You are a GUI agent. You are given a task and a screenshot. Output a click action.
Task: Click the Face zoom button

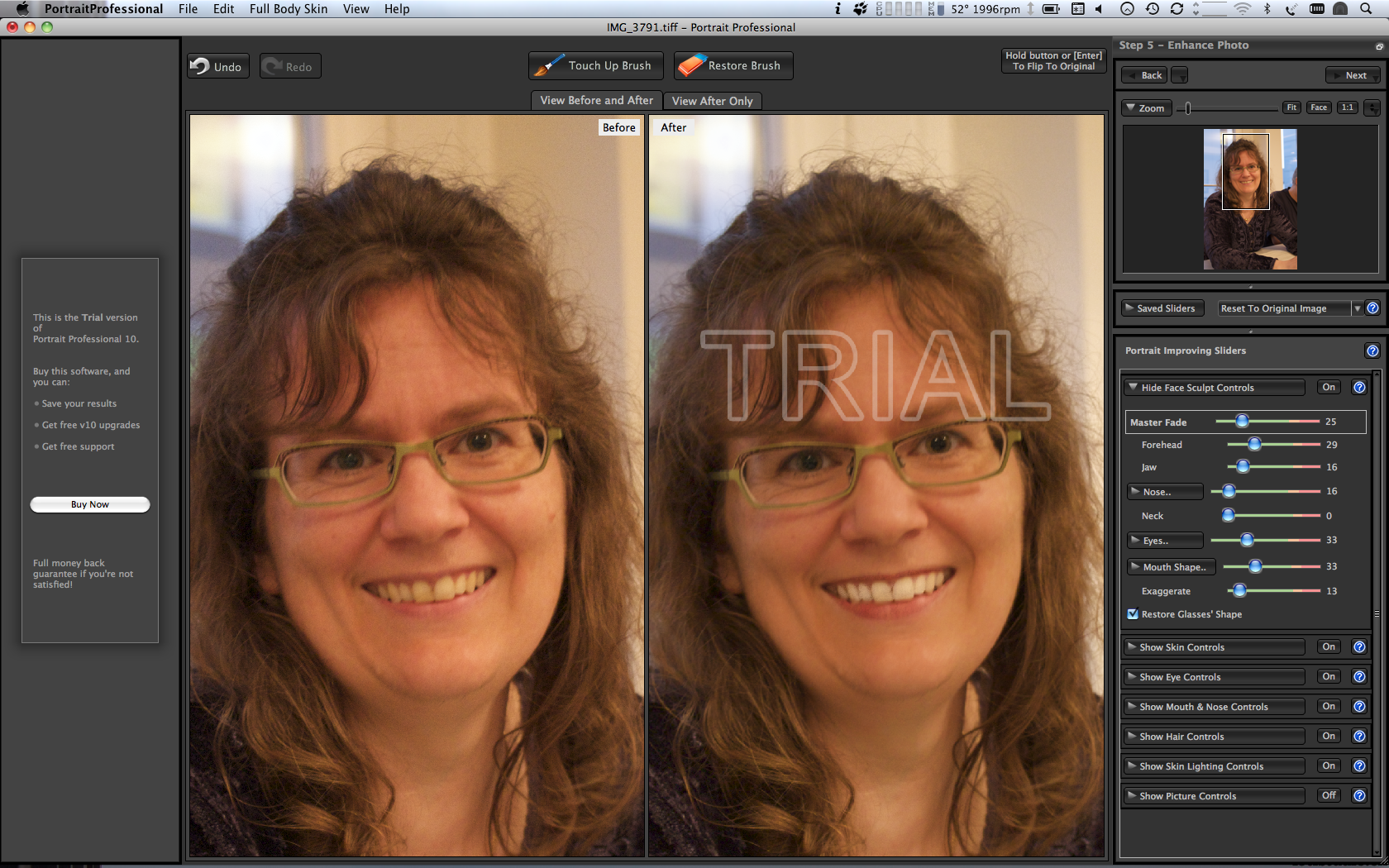[1319, 107]
